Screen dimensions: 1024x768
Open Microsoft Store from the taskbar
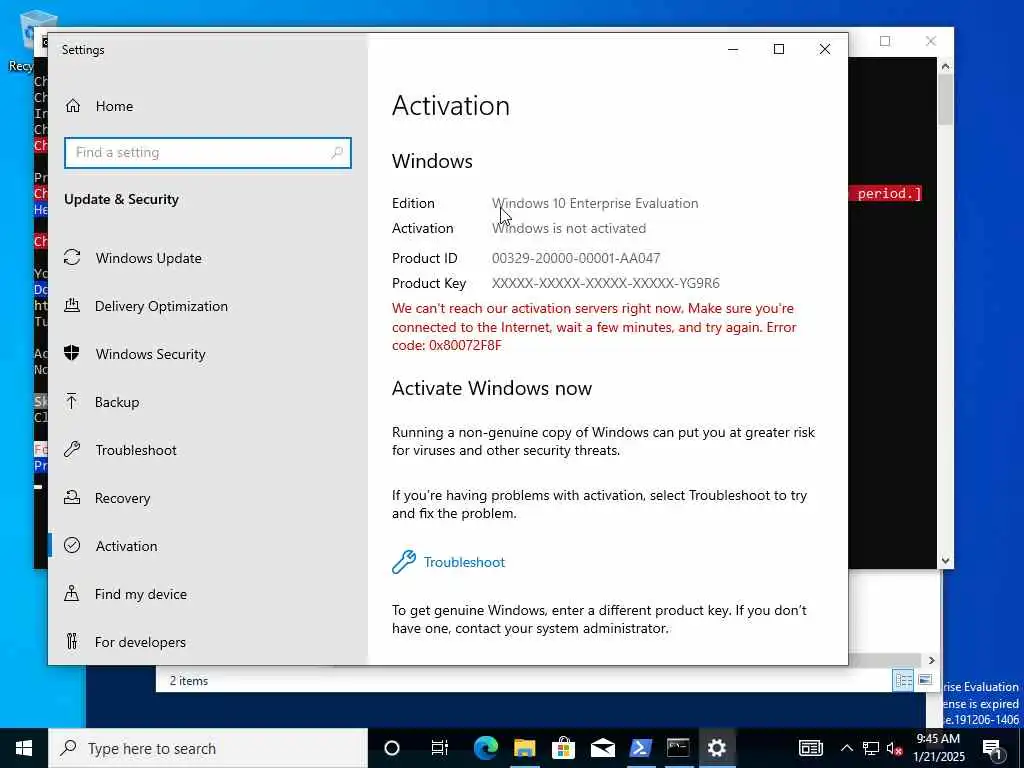pyautogui.click(x=563, y=748)
